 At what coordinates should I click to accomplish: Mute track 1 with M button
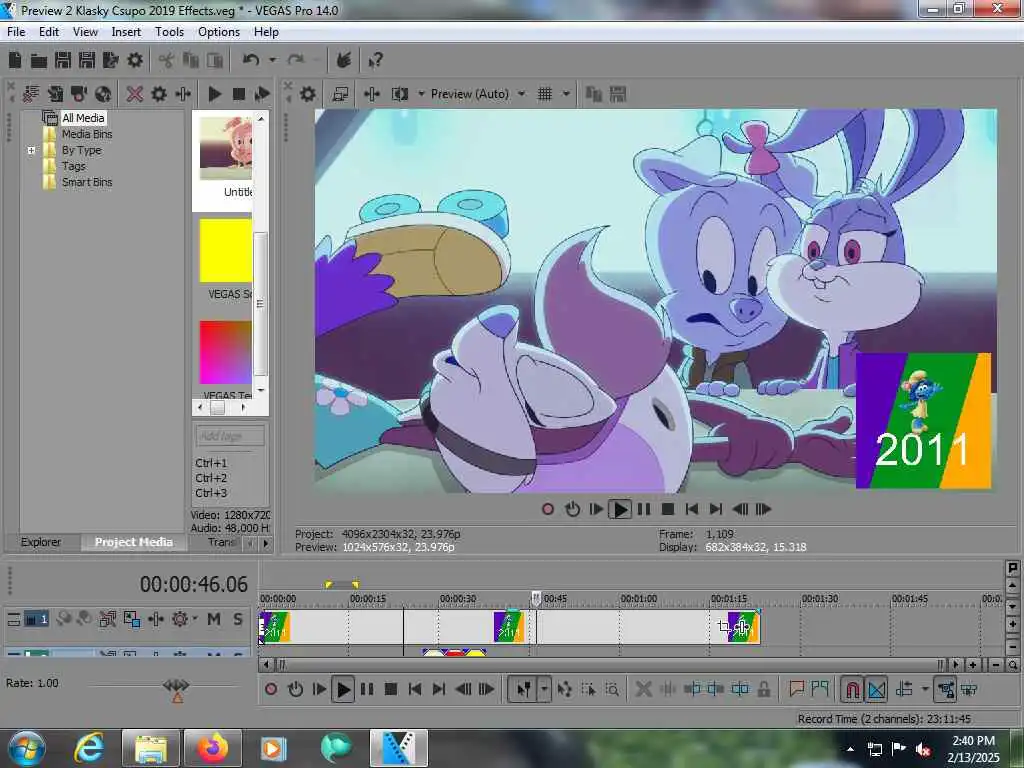coord(214,619)
